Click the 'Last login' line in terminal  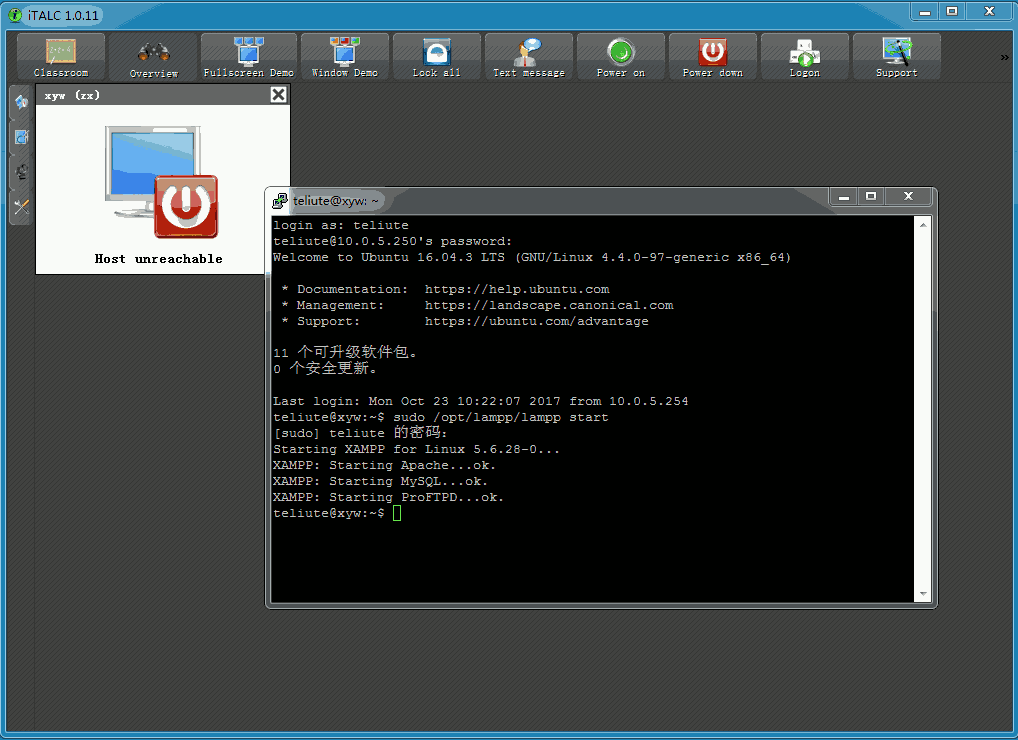(480, 401)
